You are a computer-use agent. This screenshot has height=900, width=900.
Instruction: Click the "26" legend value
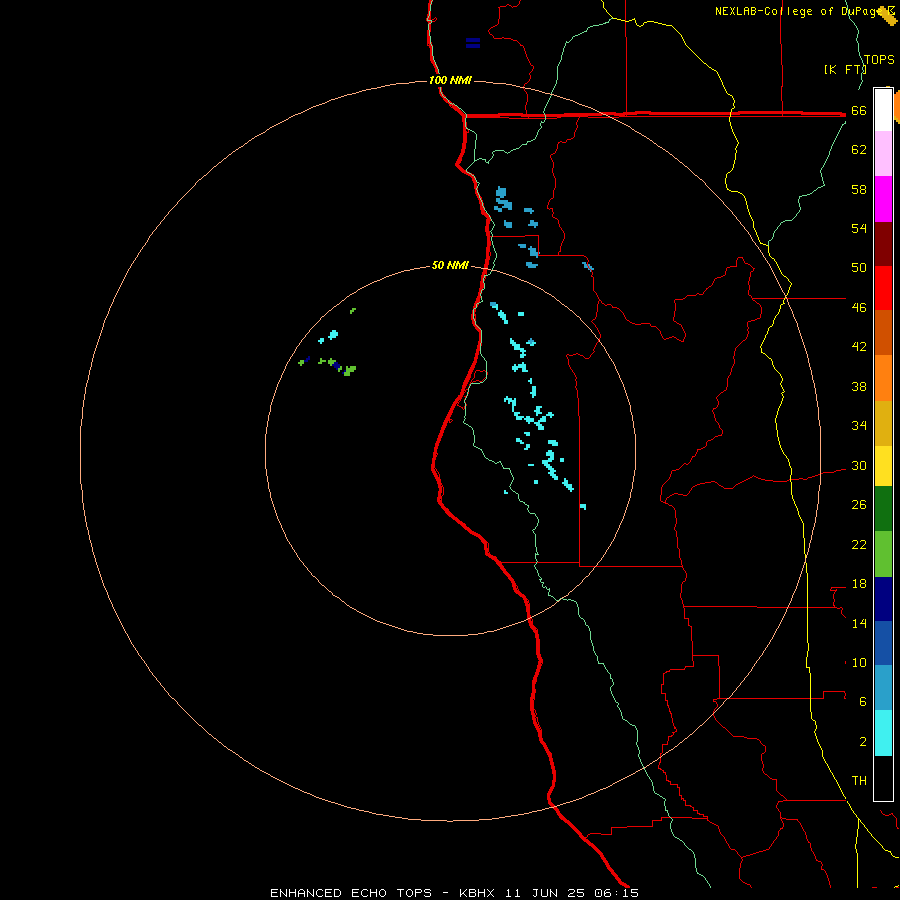coord(859,505)
